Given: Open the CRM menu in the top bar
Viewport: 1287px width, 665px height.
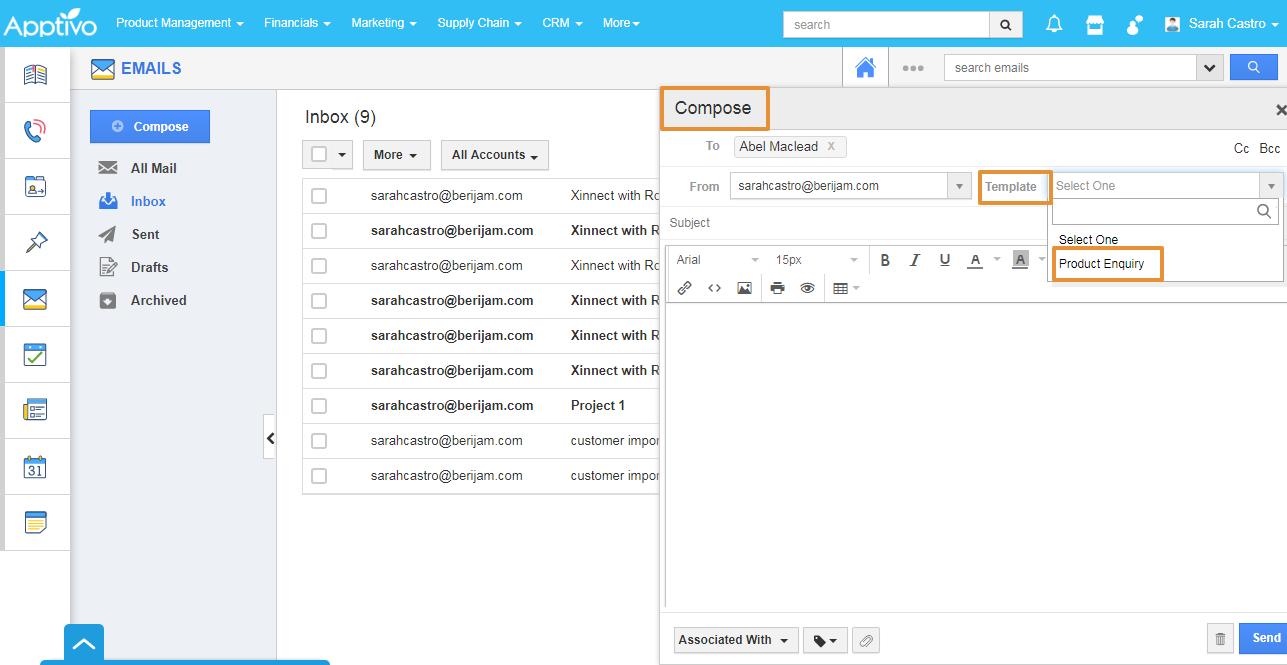Looking at the screenshot, I should point(562,23).
